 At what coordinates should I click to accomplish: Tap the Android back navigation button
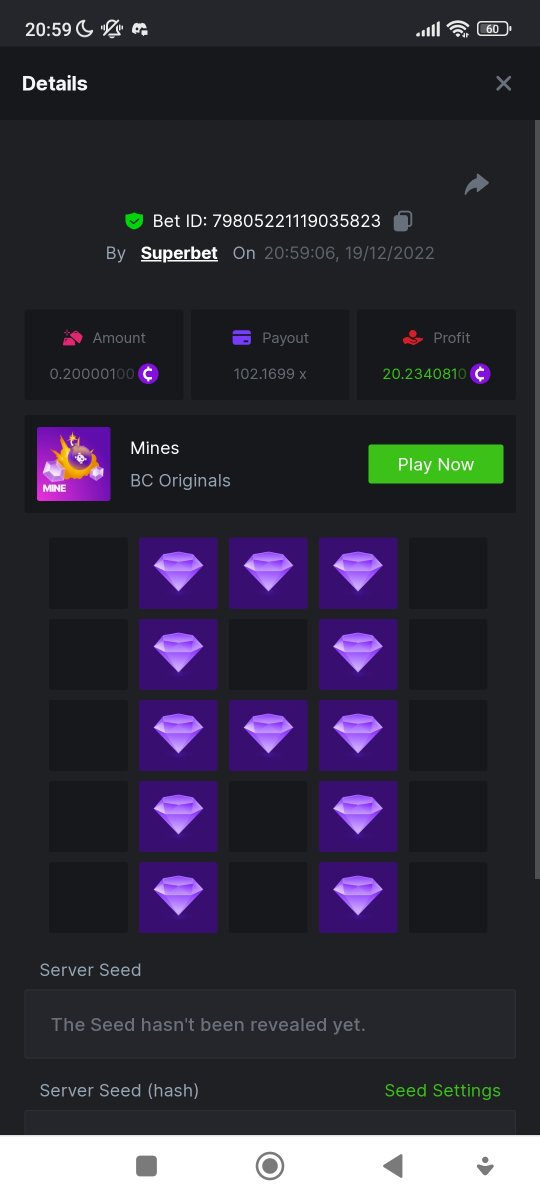point(393,1165)
